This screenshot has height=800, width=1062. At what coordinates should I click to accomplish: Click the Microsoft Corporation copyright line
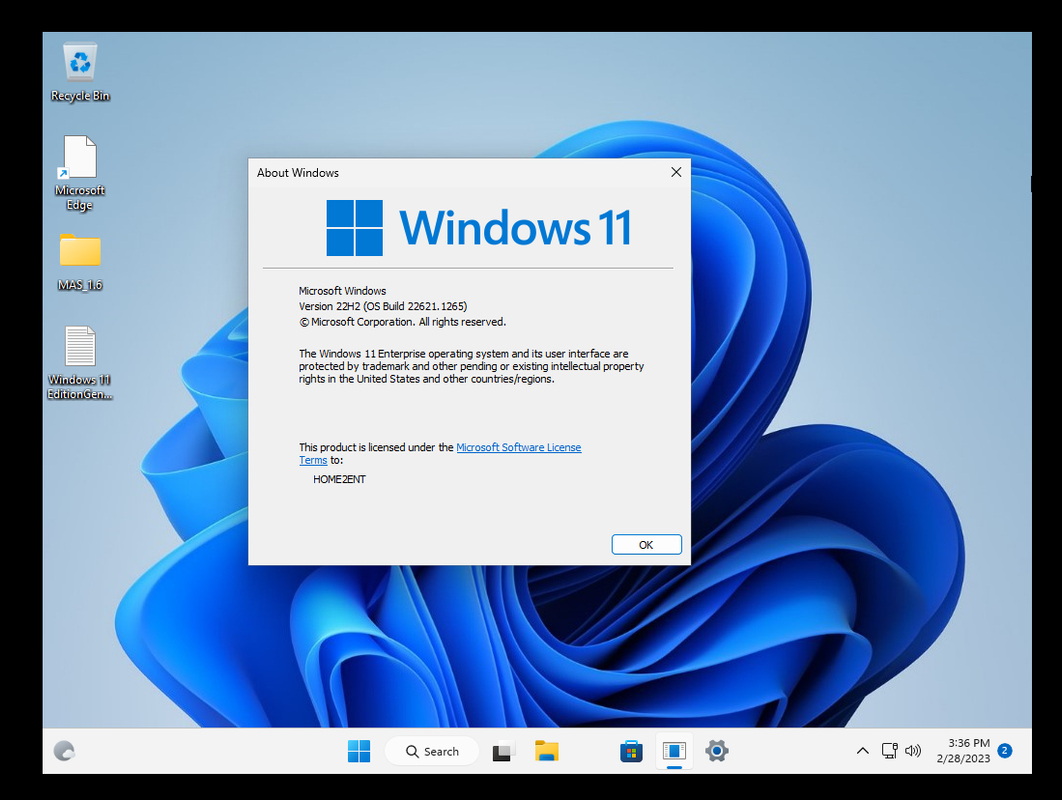click(402, 322)
